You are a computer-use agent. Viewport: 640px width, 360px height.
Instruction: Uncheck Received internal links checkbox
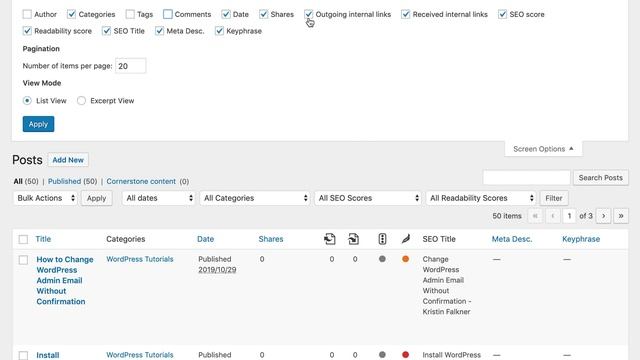point(405,14)
